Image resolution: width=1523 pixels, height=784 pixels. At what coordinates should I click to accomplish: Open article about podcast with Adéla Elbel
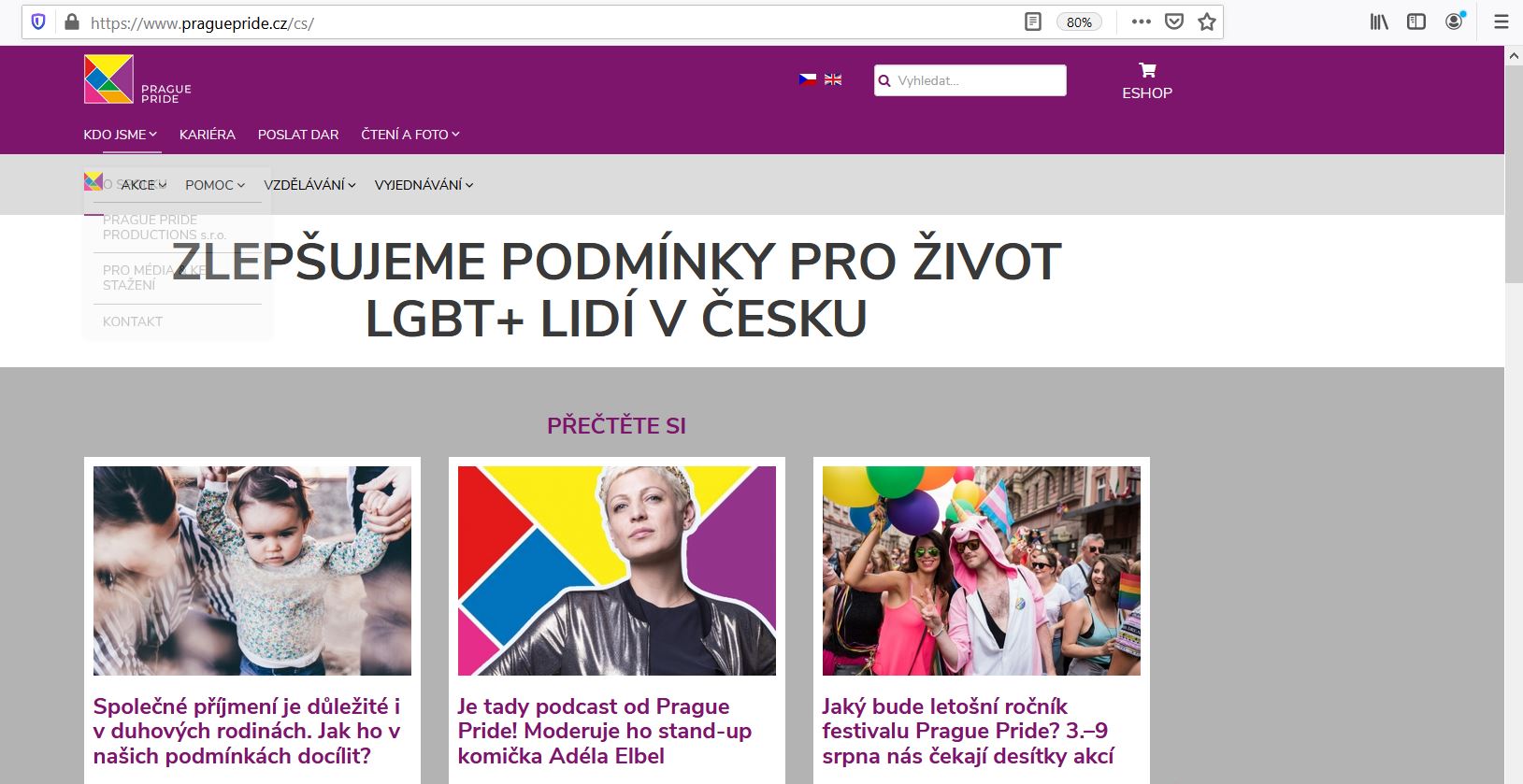(605, 731)
